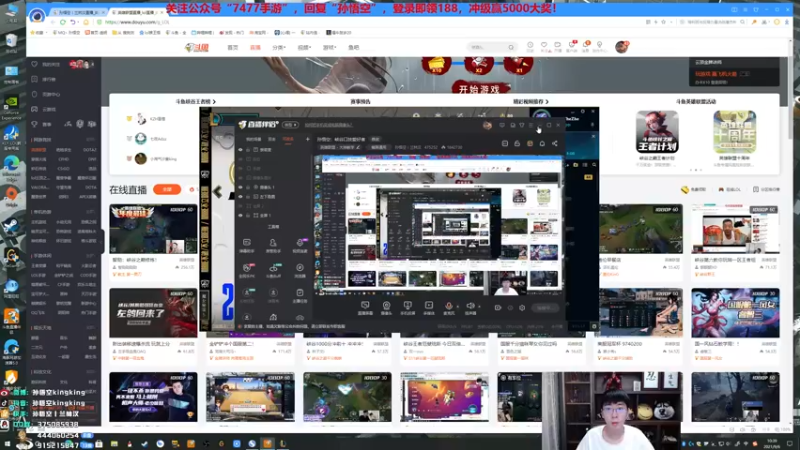Image resolution: width=800 pixels, height=450 pixels.
Task: Open the 精彩视频推荐 section link
Action: [x=531, y=102]
